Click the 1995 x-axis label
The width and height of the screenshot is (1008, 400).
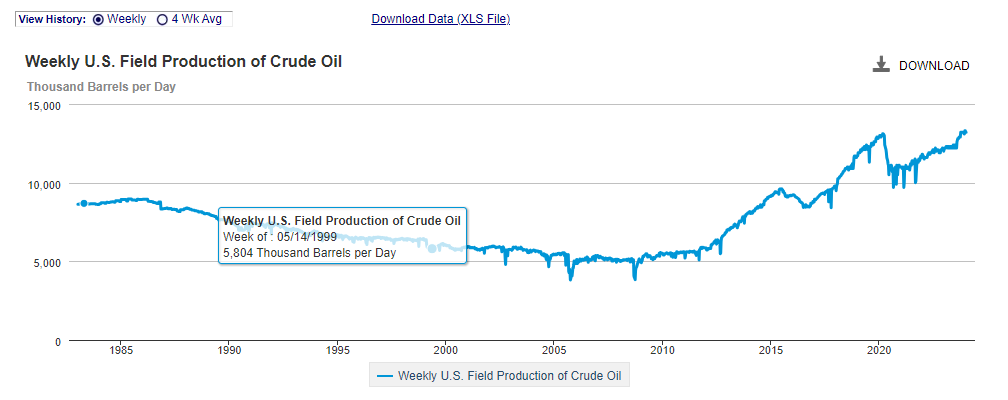pos(338,350)
